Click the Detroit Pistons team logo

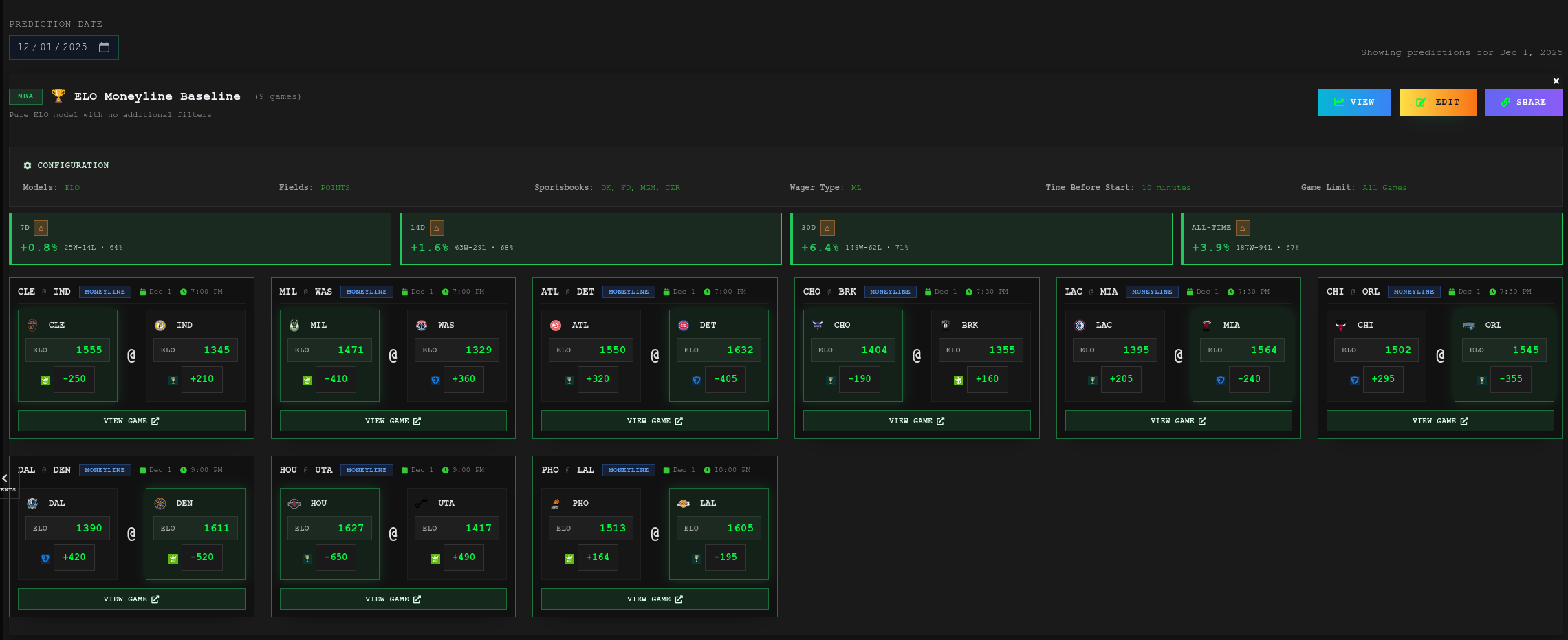click(x=684, y=326)
